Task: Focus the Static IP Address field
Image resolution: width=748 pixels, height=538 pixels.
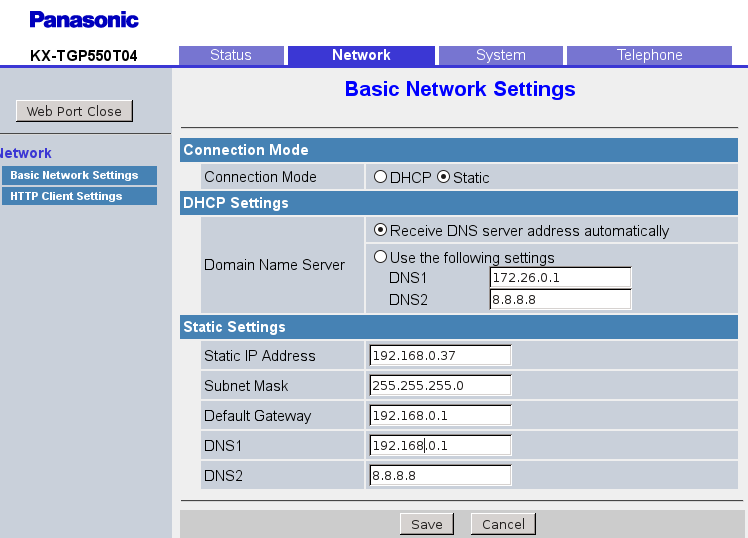Action: (440, 356)
